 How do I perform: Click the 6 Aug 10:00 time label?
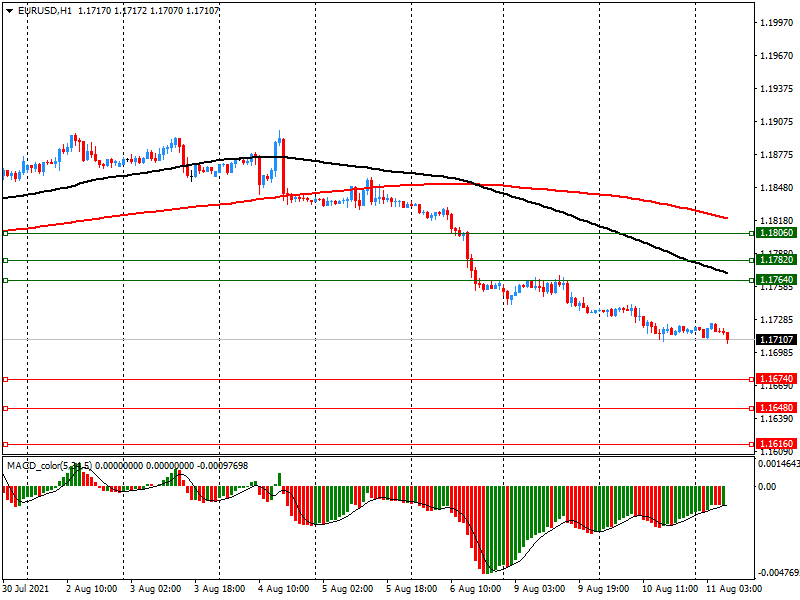pos(476,589)
